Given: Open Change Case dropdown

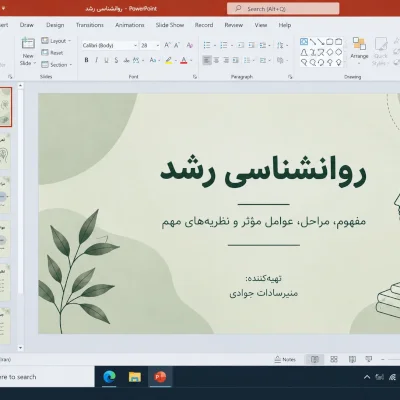Looking at the screenshot, I should click(155, 60).
